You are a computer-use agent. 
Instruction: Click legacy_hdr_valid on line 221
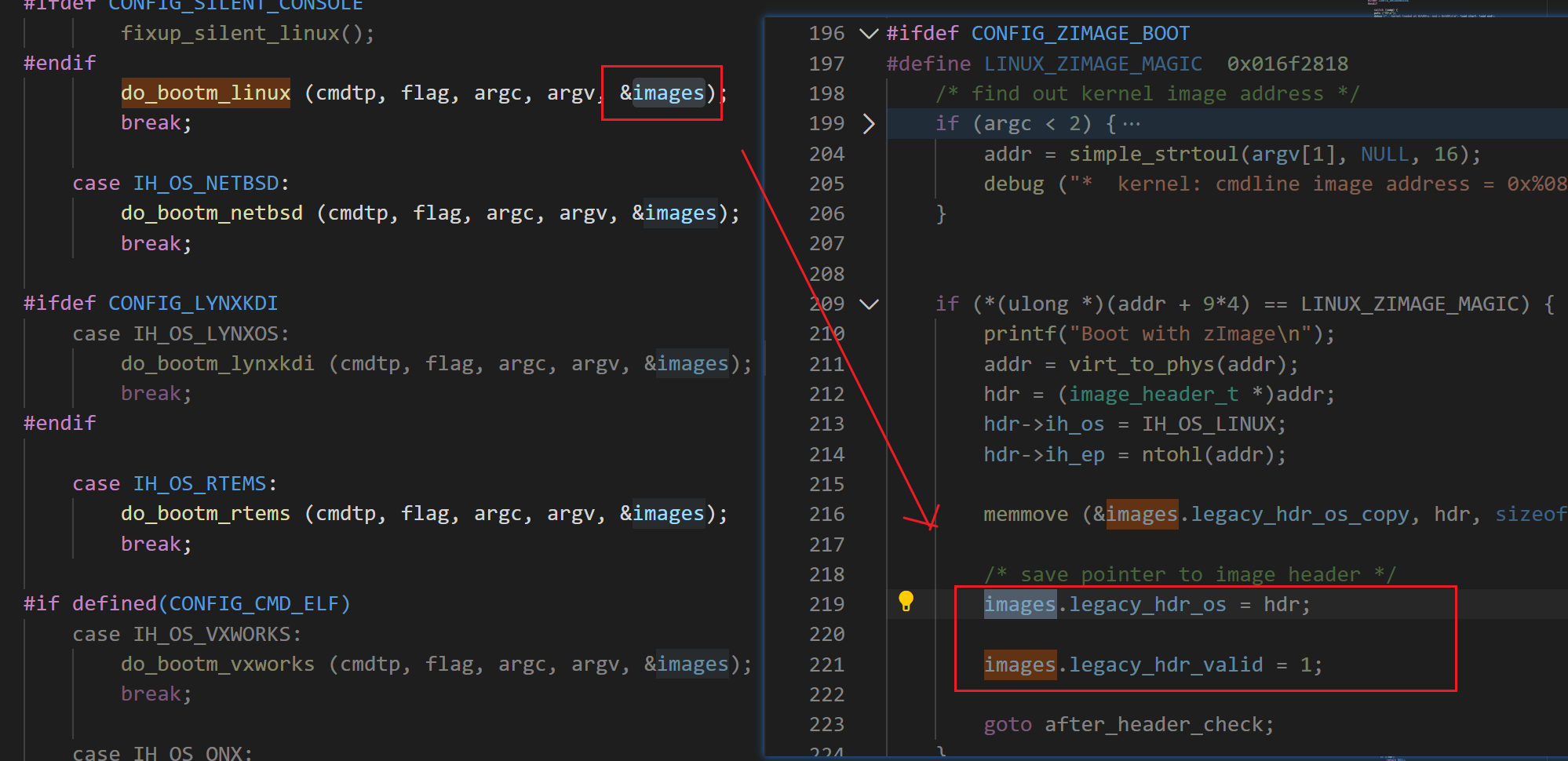[x=1166, y=665]
